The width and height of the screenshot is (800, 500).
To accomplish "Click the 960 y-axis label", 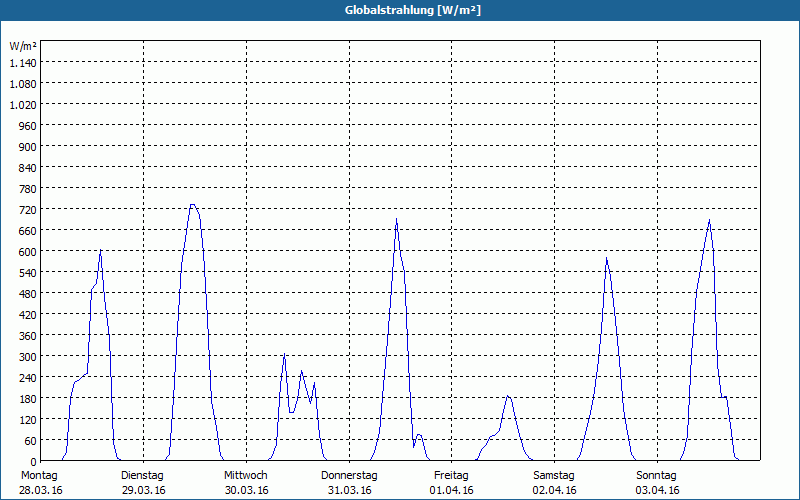I will pos(29,126).
